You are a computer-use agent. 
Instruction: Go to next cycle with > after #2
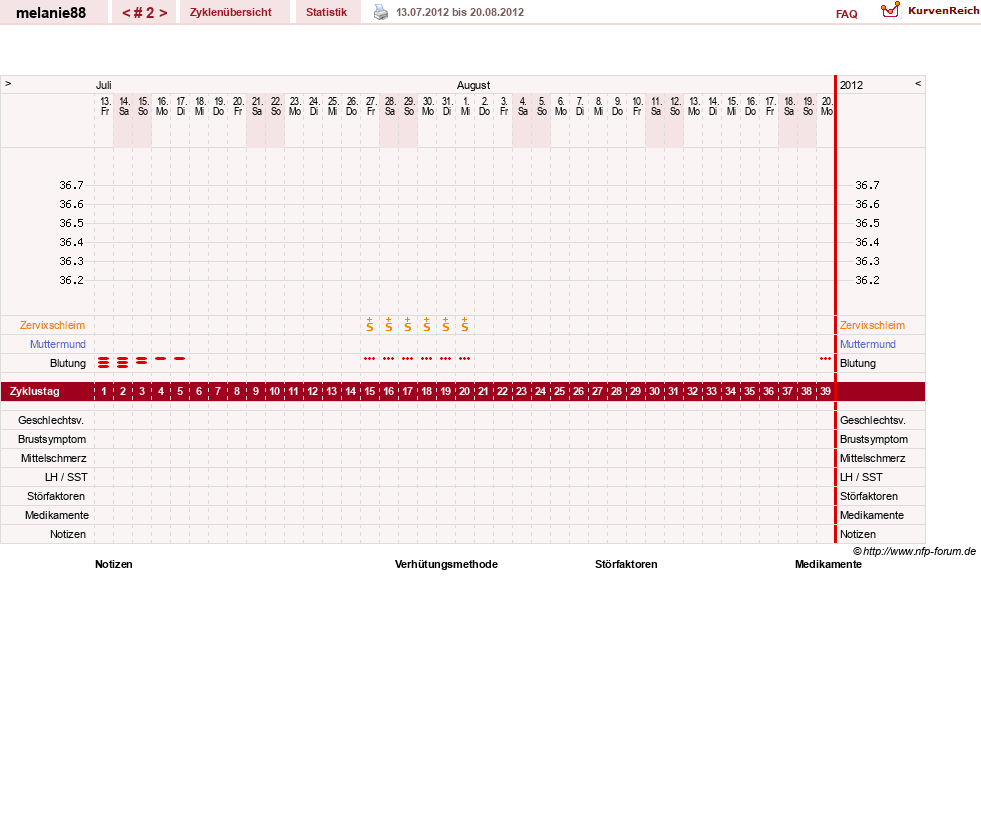[x=163, y=13]
